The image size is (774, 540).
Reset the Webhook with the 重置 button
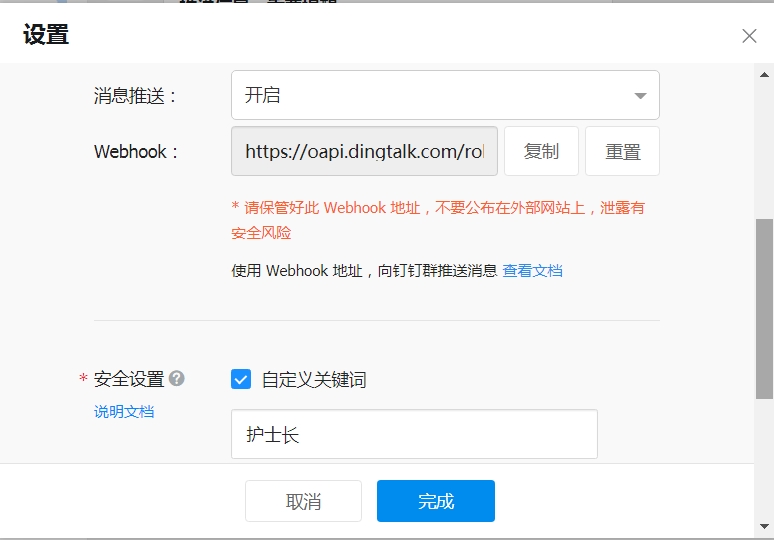coord(622,151)
